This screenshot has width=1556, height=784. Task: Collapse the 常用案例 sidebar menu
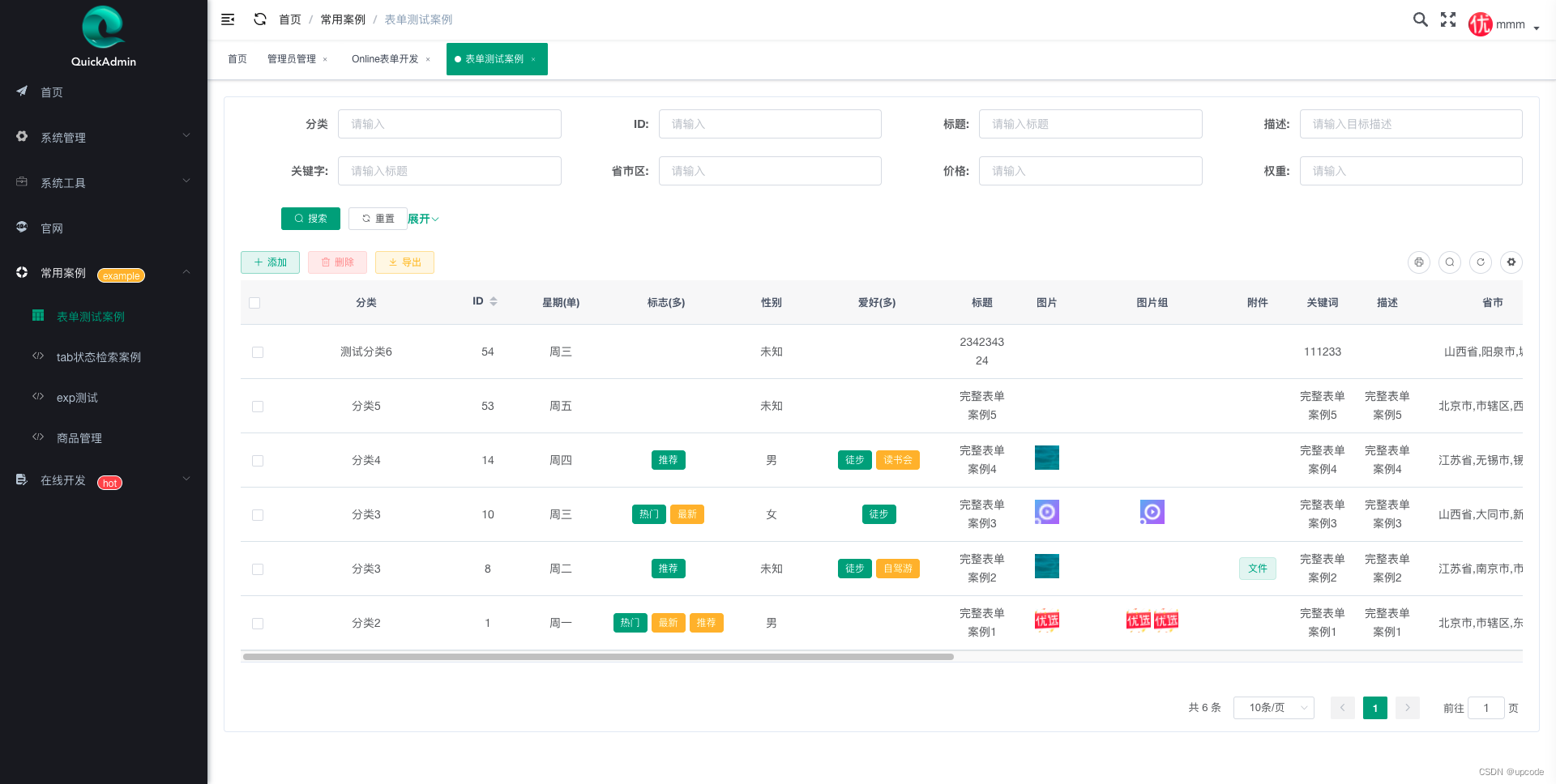104,273
